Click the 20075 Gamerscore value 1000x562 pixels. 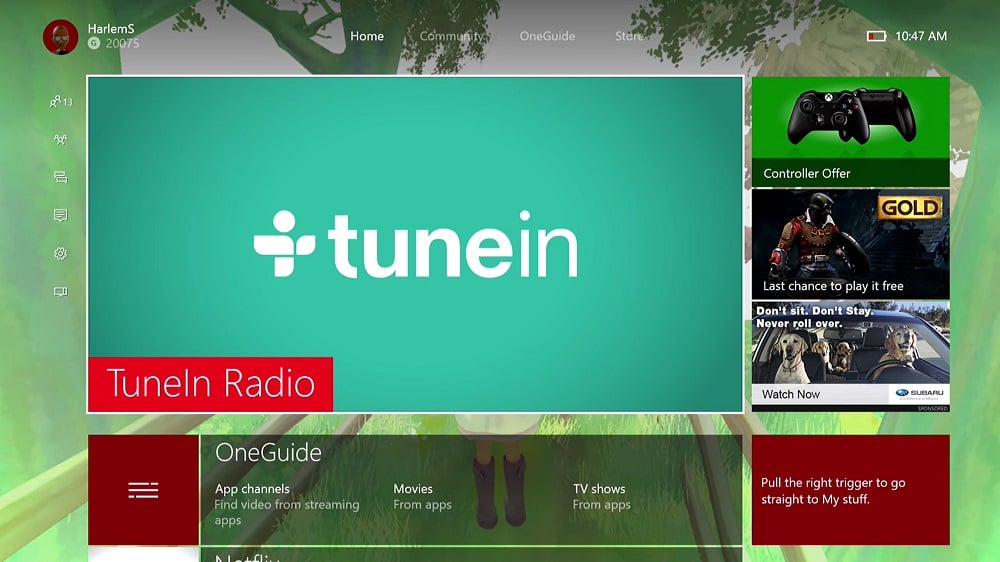(122, 43)
